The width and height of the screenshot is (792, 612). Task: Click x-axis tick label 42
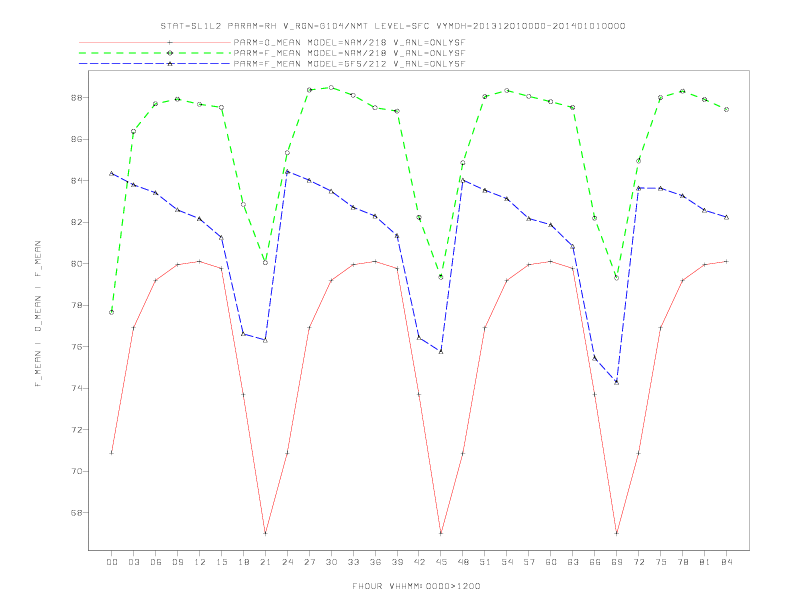[x=419, y=562]
